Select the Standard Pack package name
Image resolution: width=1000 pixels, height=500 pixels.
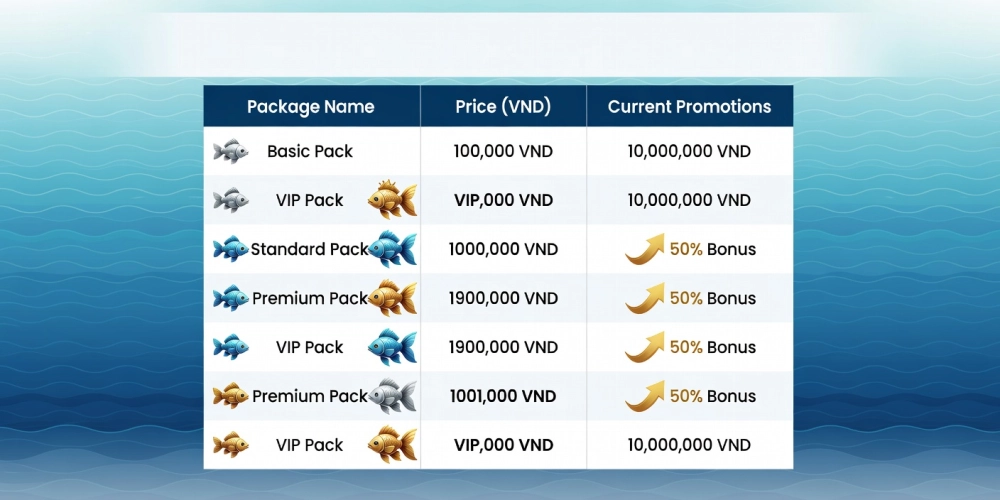[x=308, y=249]
